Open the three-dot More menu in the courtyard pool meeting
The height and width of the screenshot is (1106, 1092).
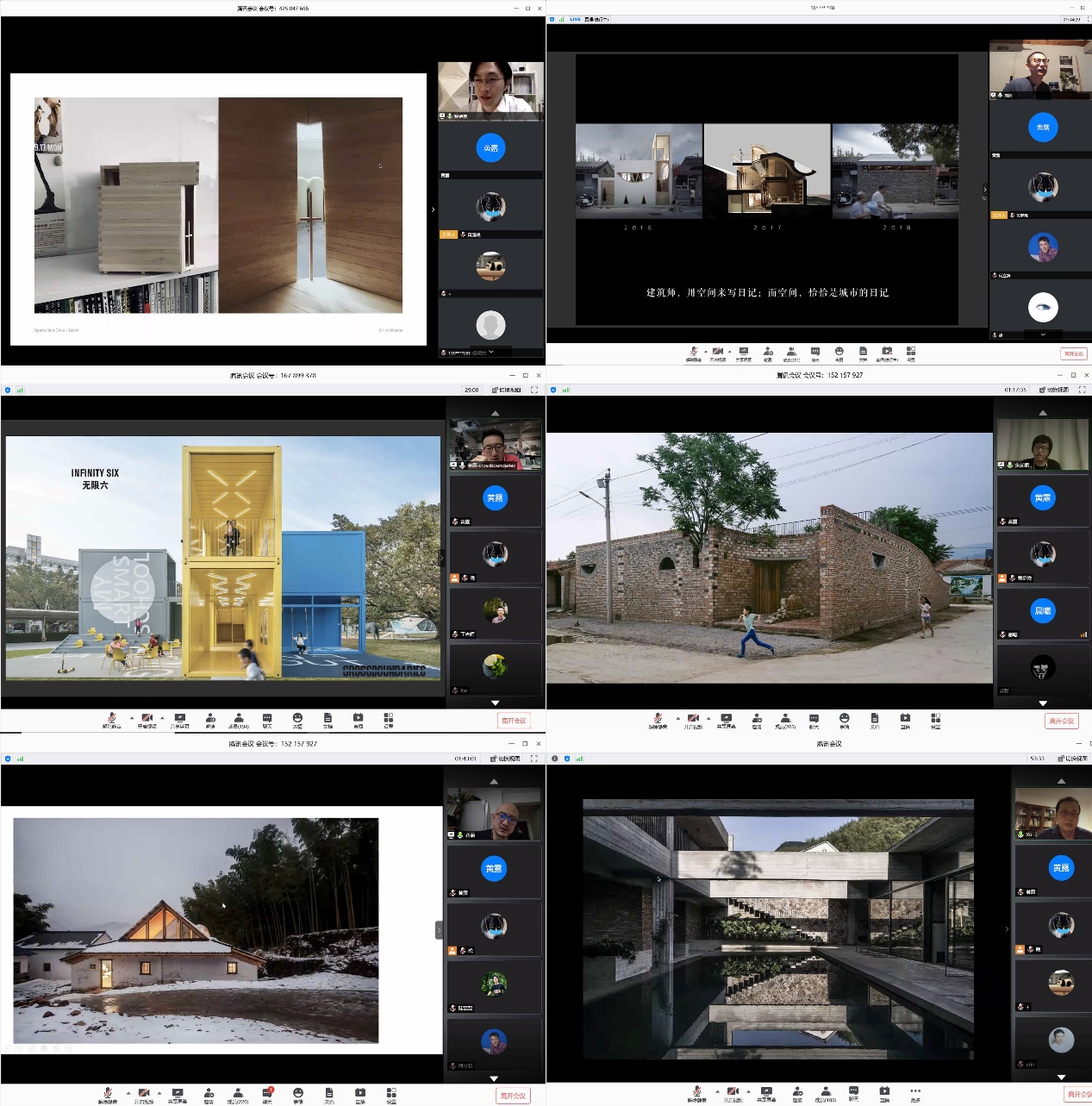click(915, 1092)
